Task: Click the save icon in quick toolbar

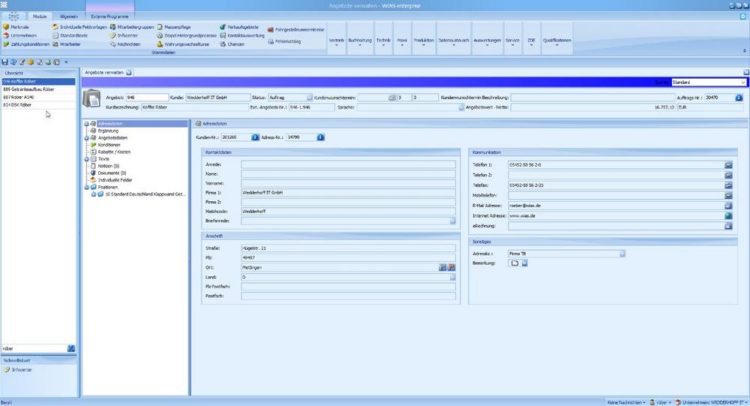Action: point(5,62)
